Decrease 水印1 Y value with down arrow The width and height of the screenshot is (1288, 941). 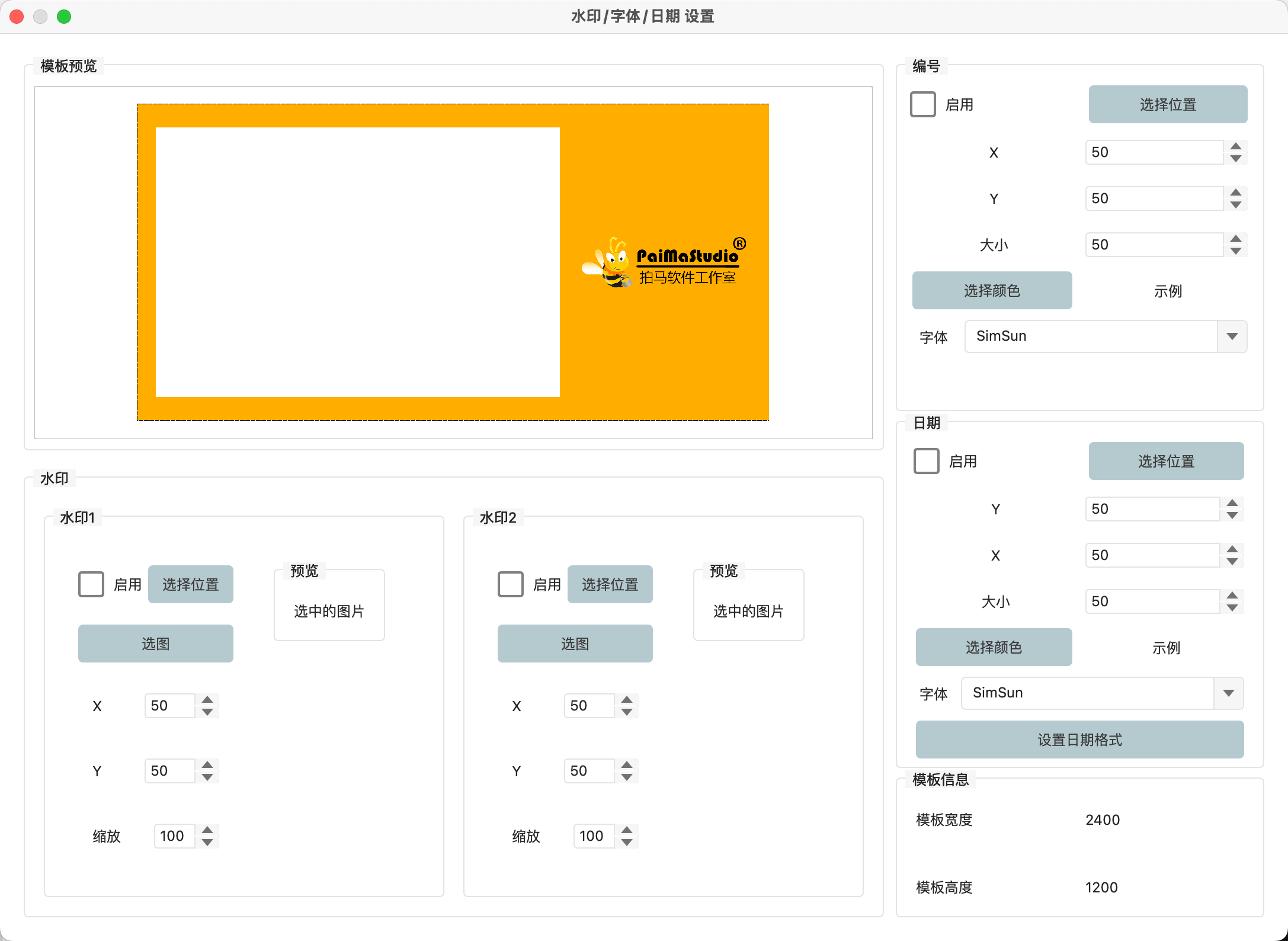[x=207, y=777]
